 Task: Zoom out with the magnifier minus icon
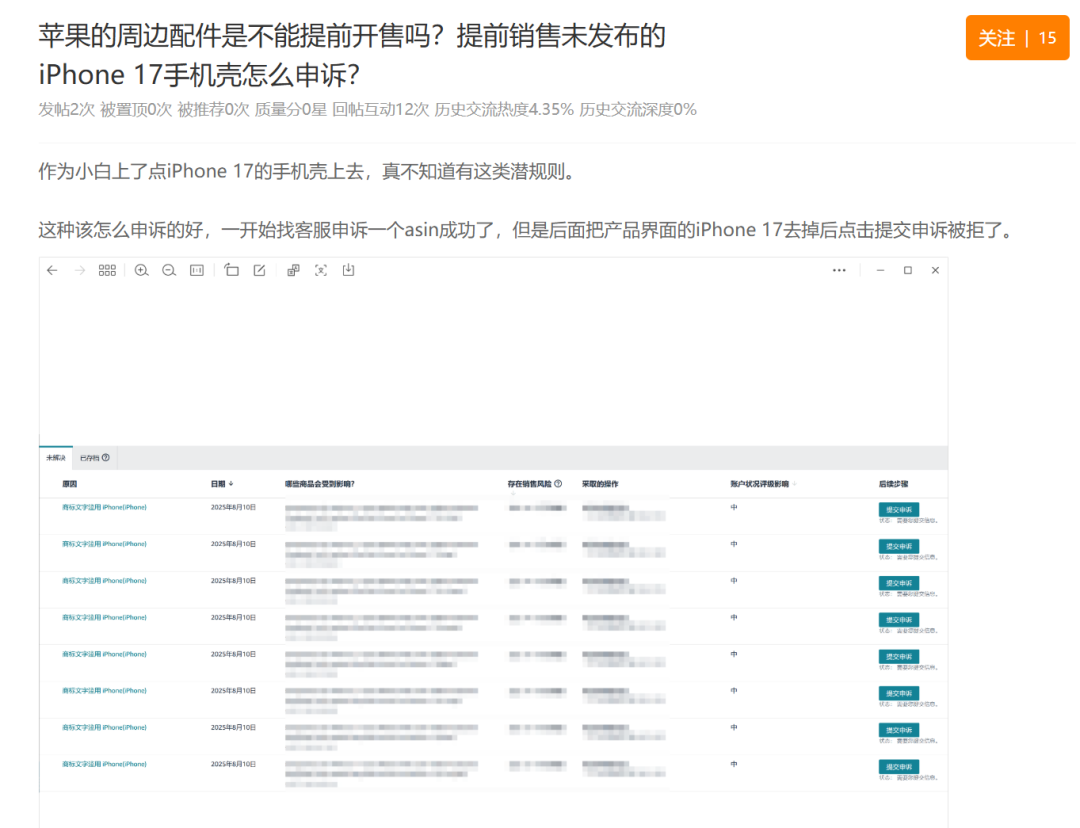click(x=169, y=271)
